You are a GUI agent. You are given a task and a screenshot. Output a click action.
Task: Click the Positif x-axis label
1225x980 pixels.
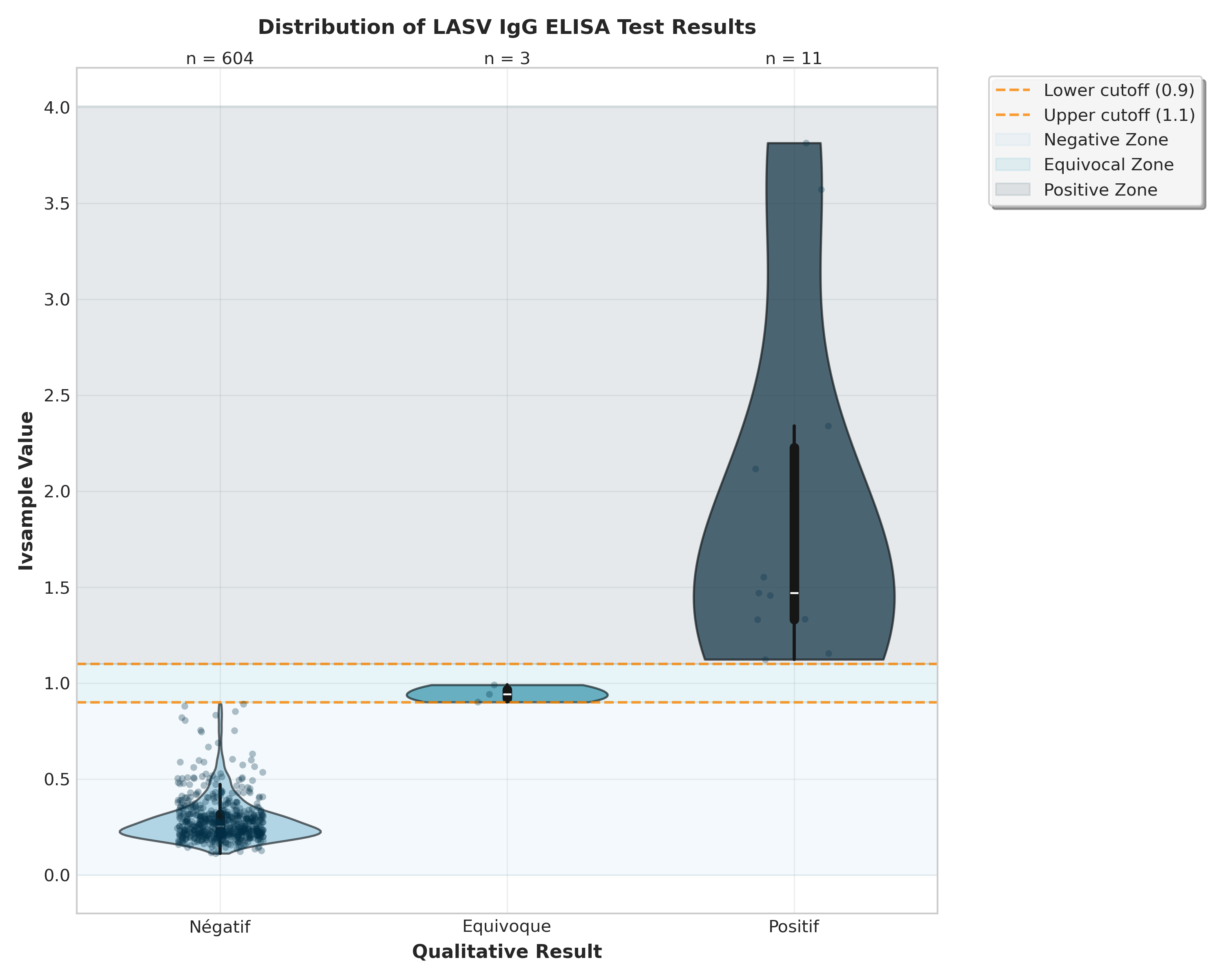(794, 927)
